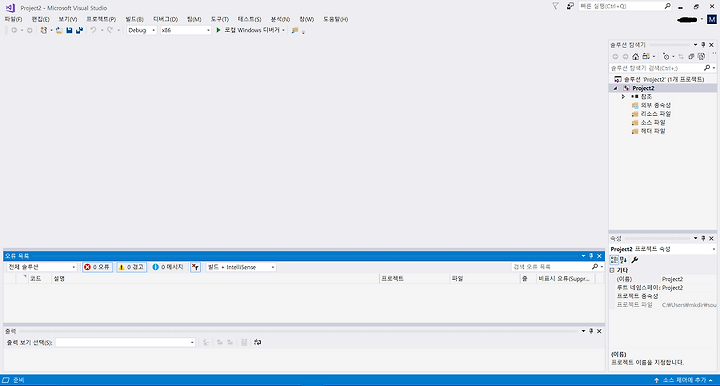Click the navigate forward toolbar icon
The width and height of the screenshot is (720, 386).
coord(29,30)
